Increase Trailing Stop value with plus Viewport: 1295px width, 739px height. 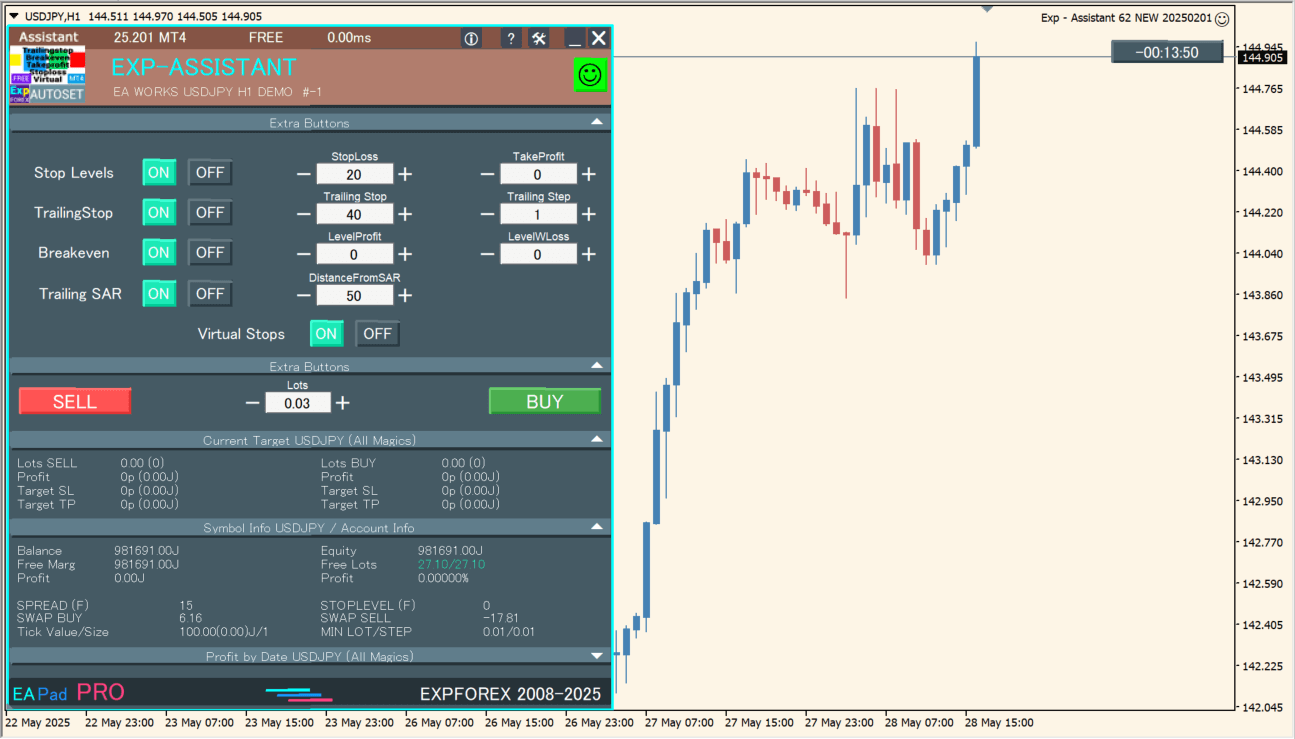tap(405, 214)
